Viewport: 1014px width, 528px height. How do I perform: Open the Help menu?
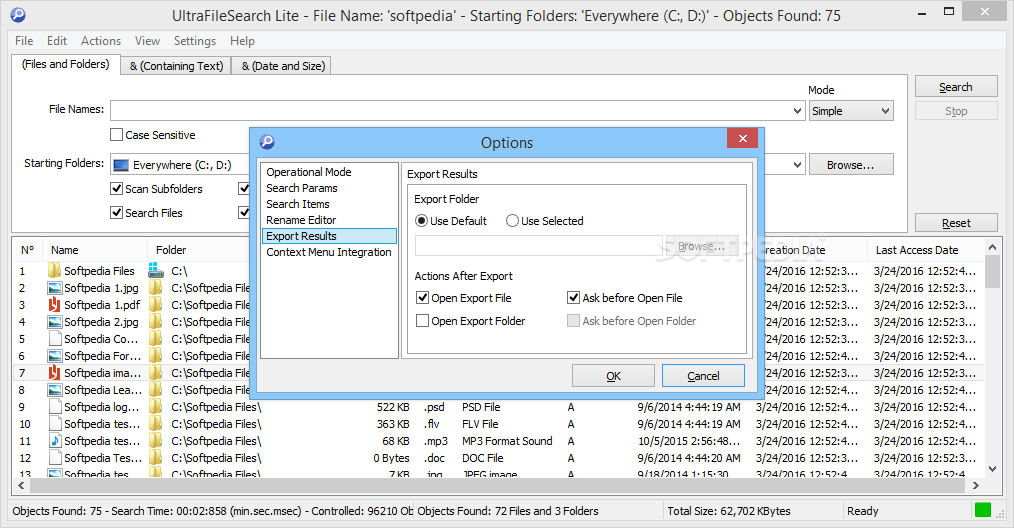click(x=243, y=41)
